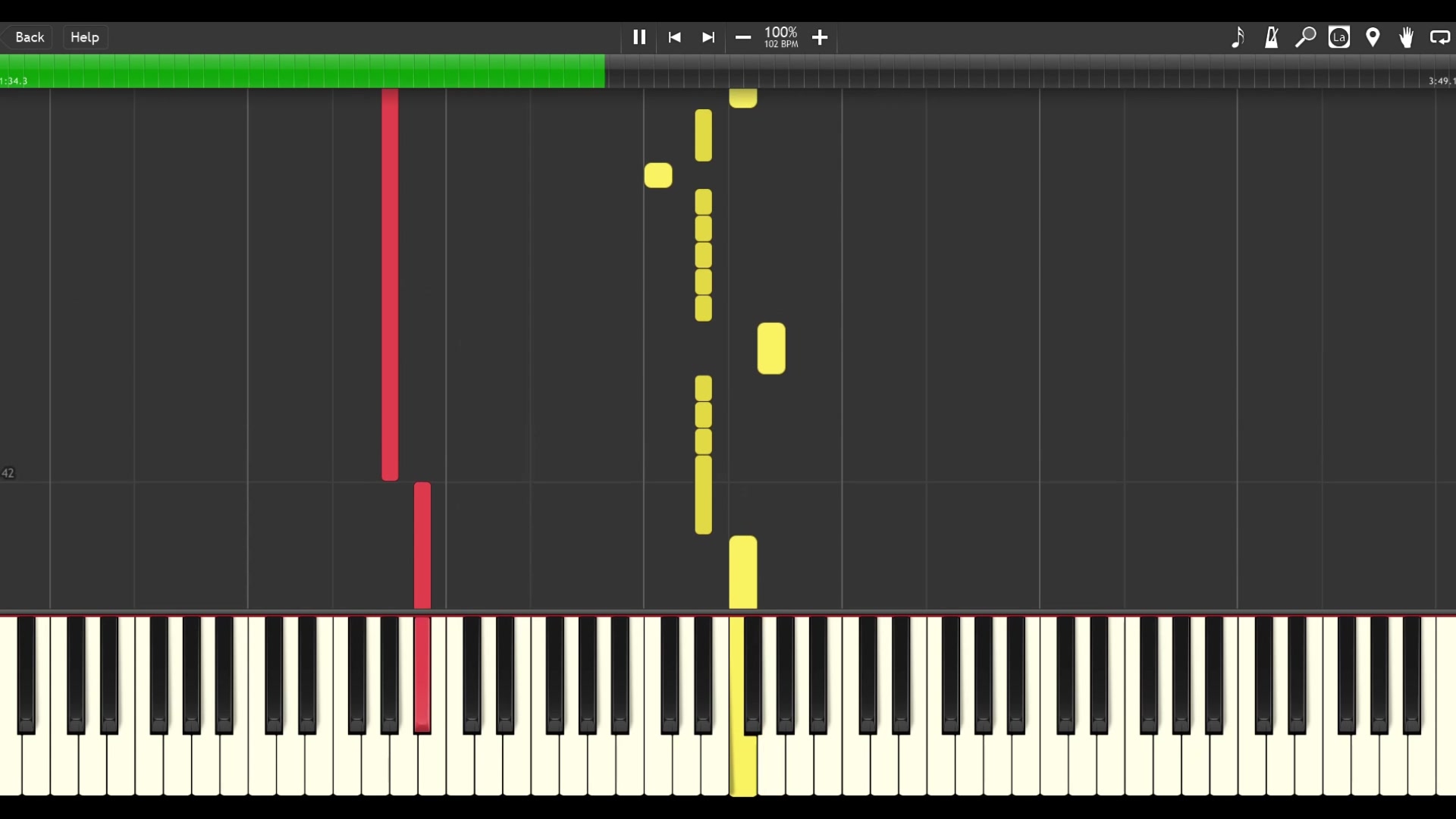Pause the song playback
The image size is (1456, 819).
[x=639, y=37]
